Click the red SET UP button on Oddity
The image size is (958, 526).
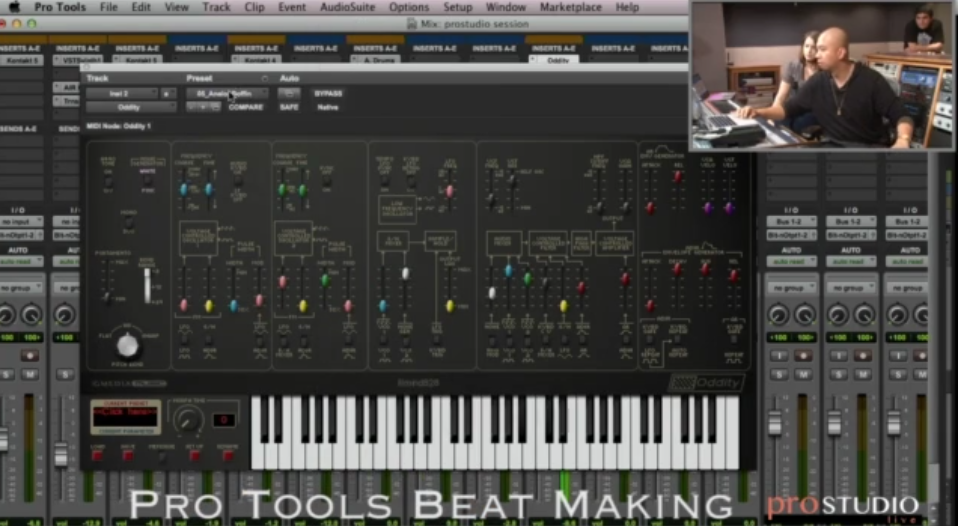point(194,456)
